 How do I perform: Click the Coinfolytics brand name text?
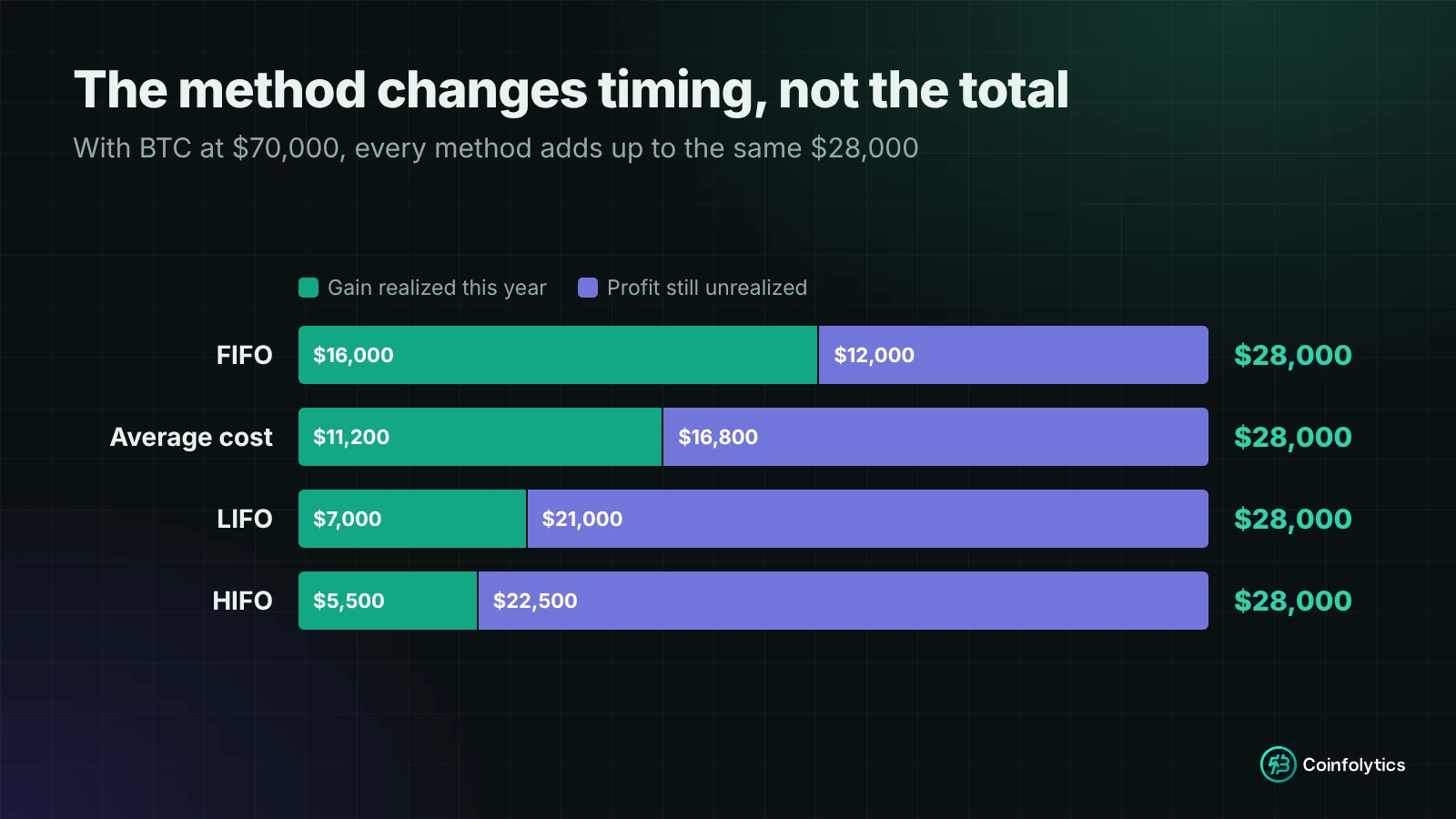click(1354, 764)
